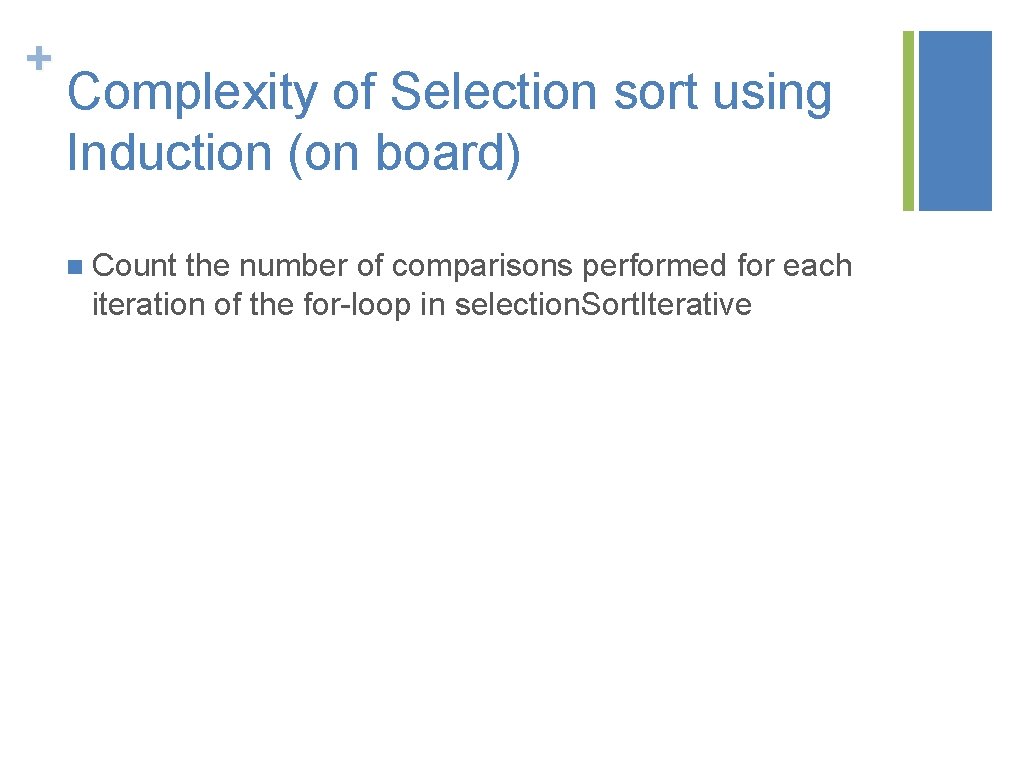Click the word each in the bullet
The image size is (1024, 768).
point(818,266)
